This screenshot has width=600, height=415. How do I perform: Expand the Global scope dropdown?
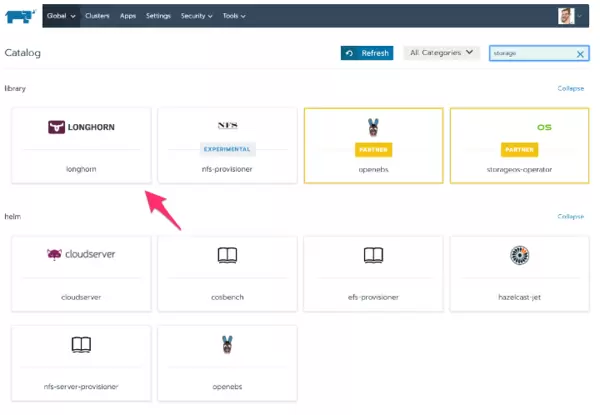(x=62, y=16)
